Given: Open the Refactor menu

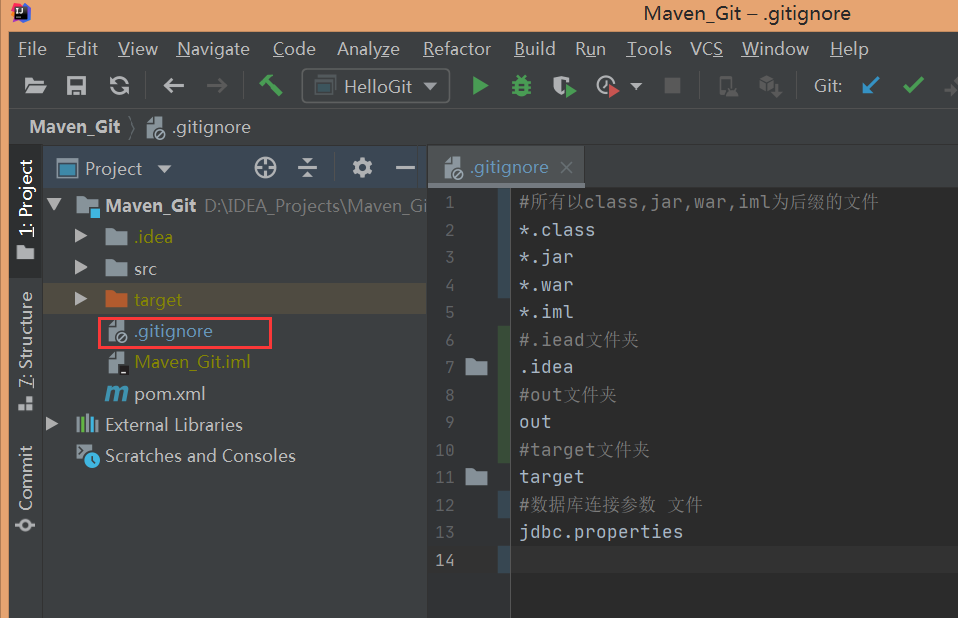Looking at the screenshot, I should [x=457, y=49].
